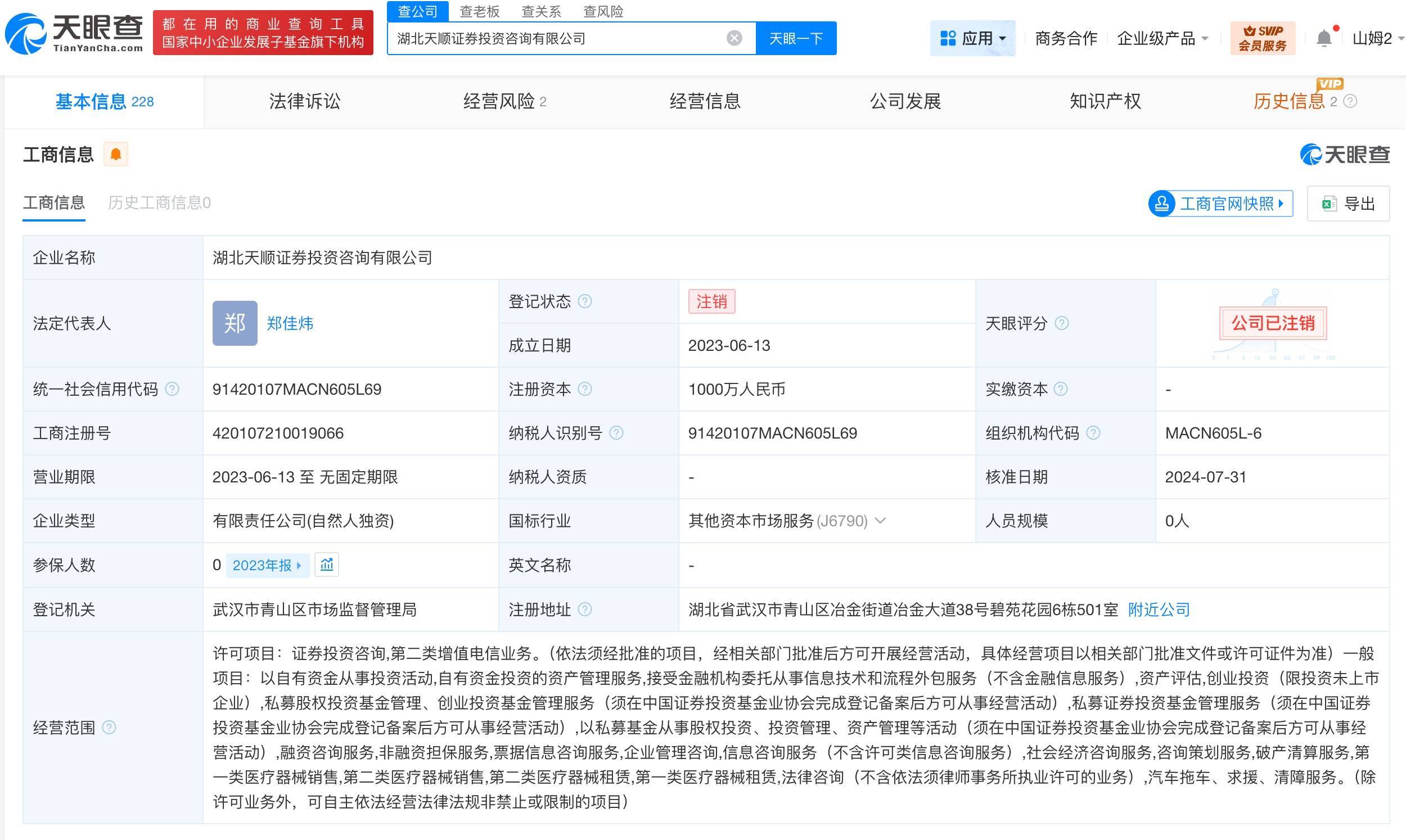Switch to 历史工商信息 sub-tab

tap(159, 202)
